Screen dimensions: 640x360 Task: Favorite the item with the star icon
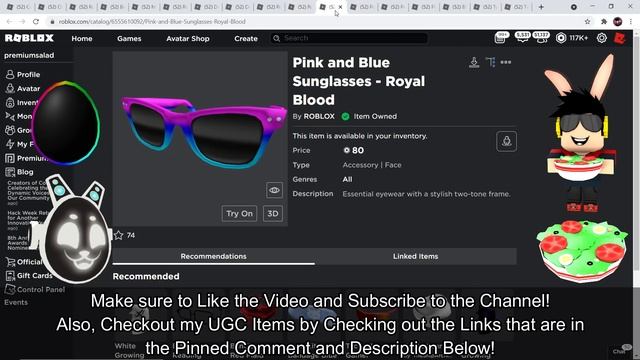118,235
